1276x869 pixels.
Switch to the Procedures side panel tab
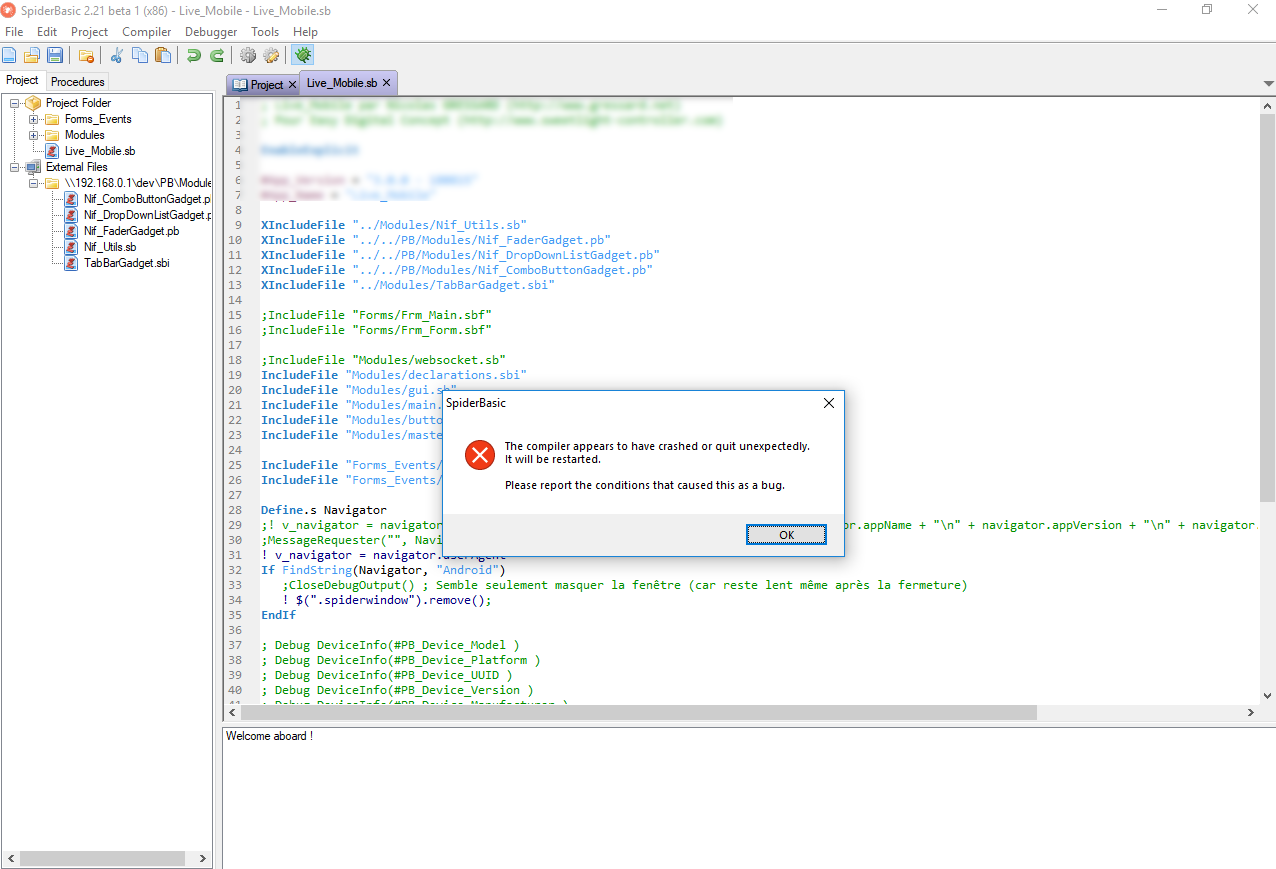click(78, 82)
